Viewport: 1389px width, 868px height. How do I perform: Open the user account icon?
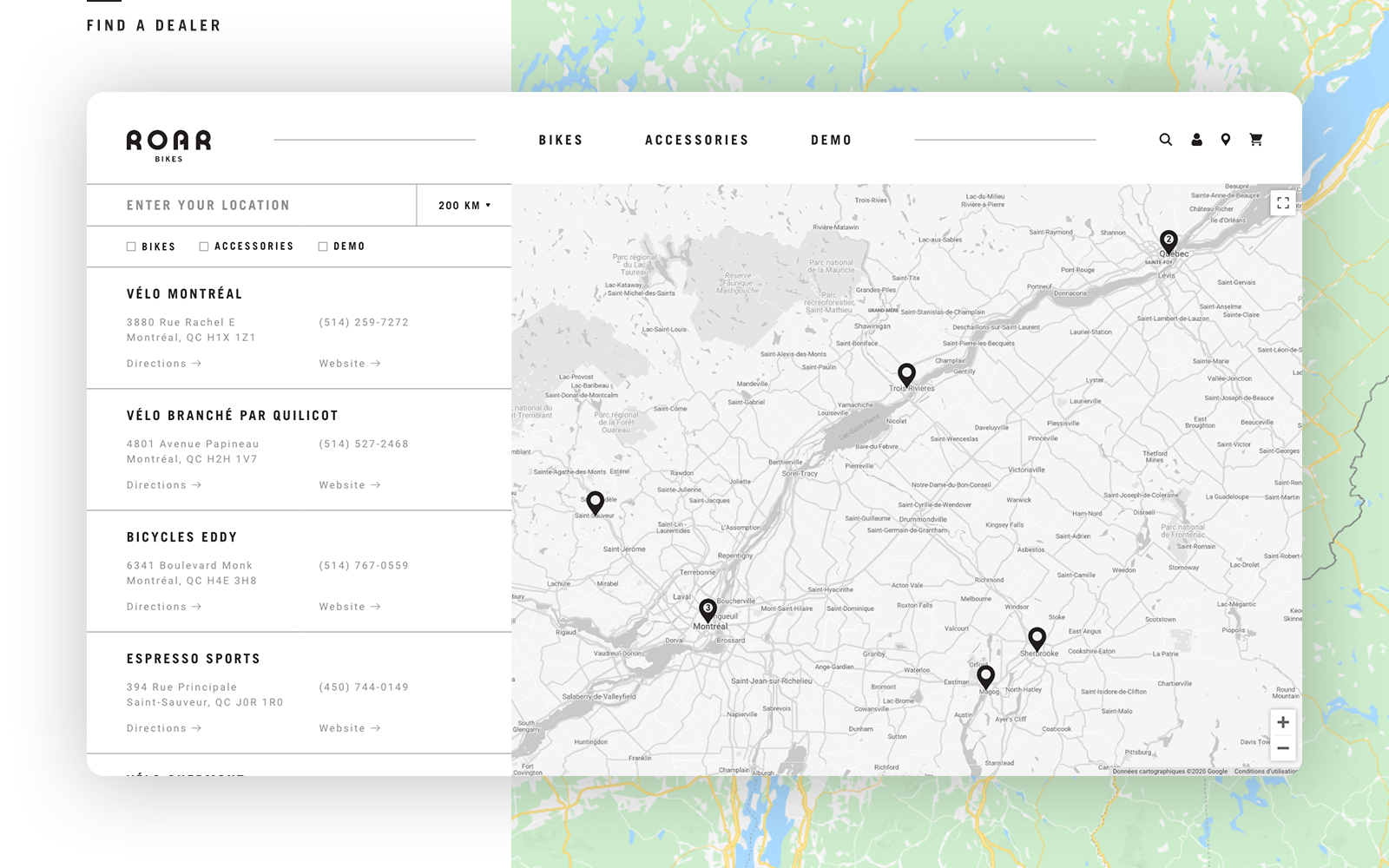(1196, 140)
